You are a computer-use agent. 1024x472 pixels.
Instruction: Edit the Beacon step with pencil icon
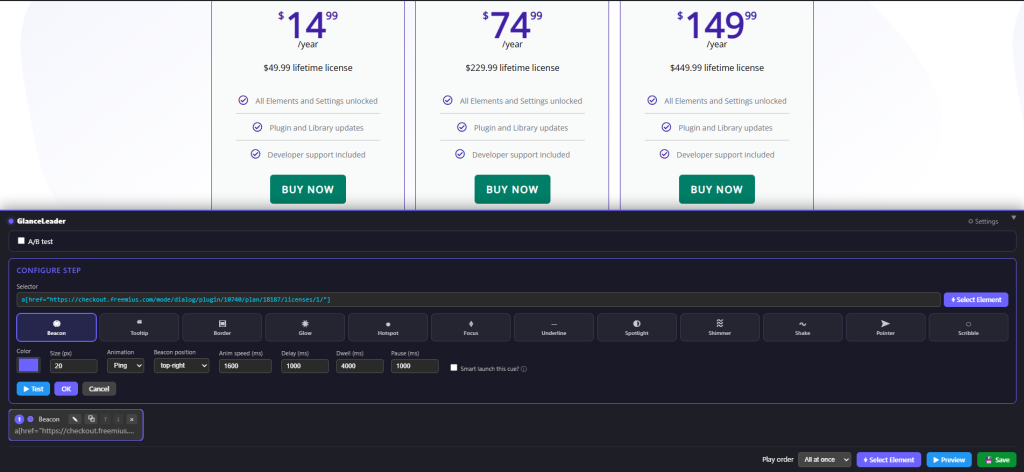[75, 419]
